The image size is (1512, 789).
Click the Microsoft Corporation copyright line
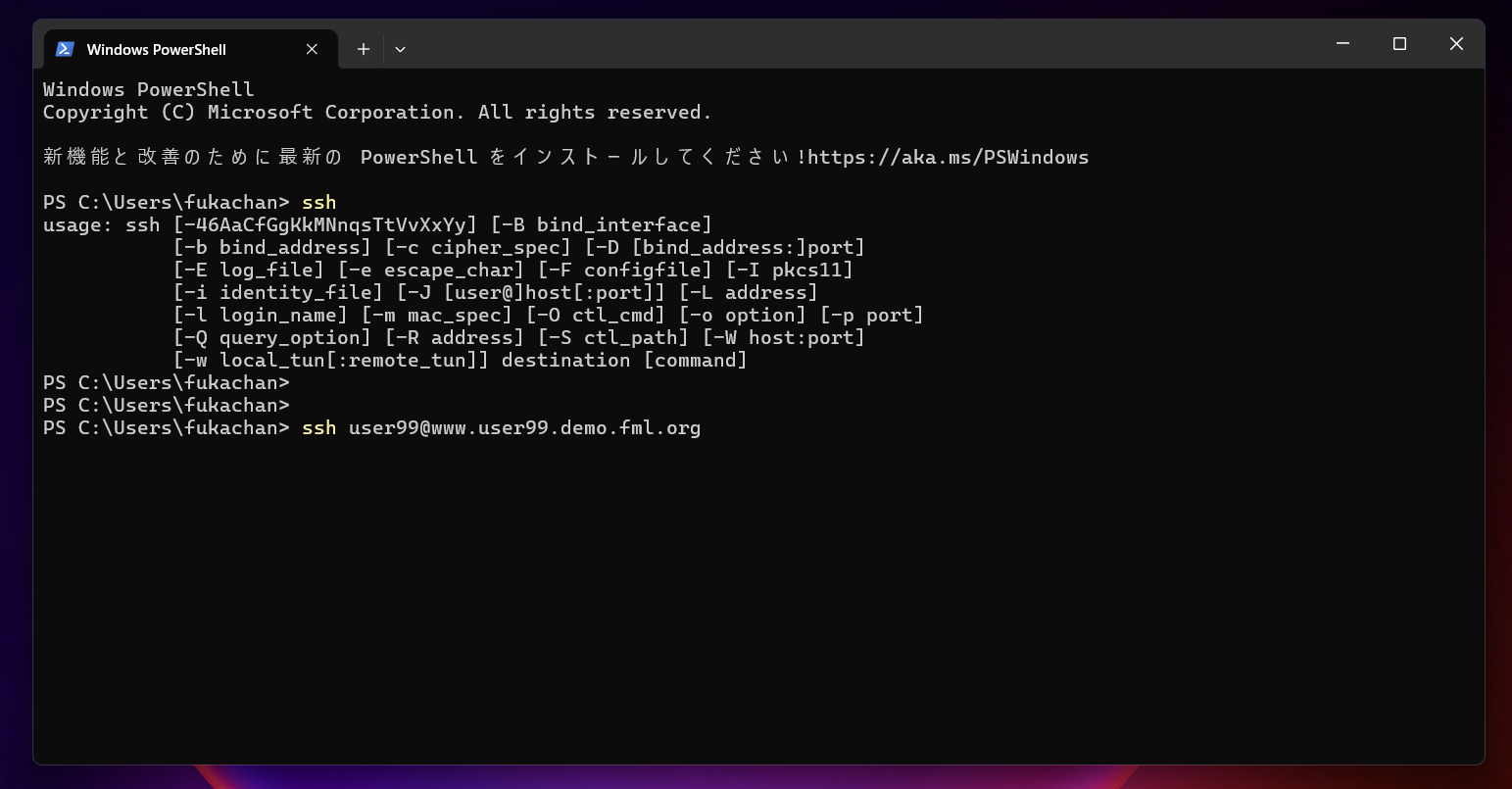pyautogui.click(x=377, y=112)
